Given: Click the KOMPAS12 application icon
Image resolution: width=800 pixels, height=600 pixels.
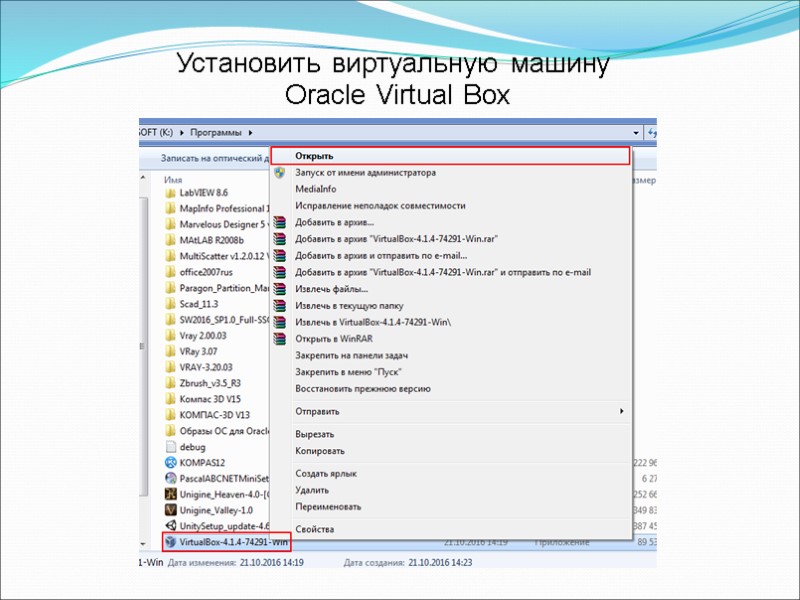Looking at the screenshot, I should coord(172,463).
